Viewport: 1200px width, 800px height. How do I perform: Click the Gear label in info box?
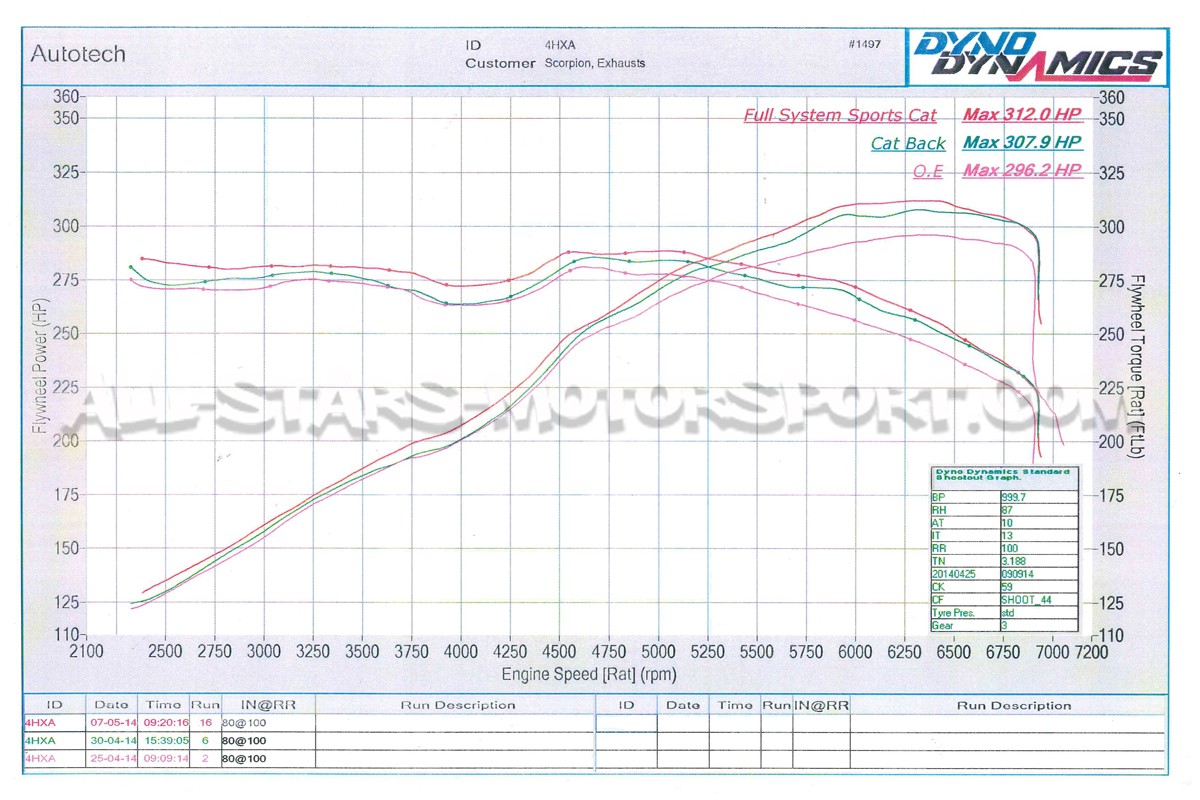[x=943, y=626]
